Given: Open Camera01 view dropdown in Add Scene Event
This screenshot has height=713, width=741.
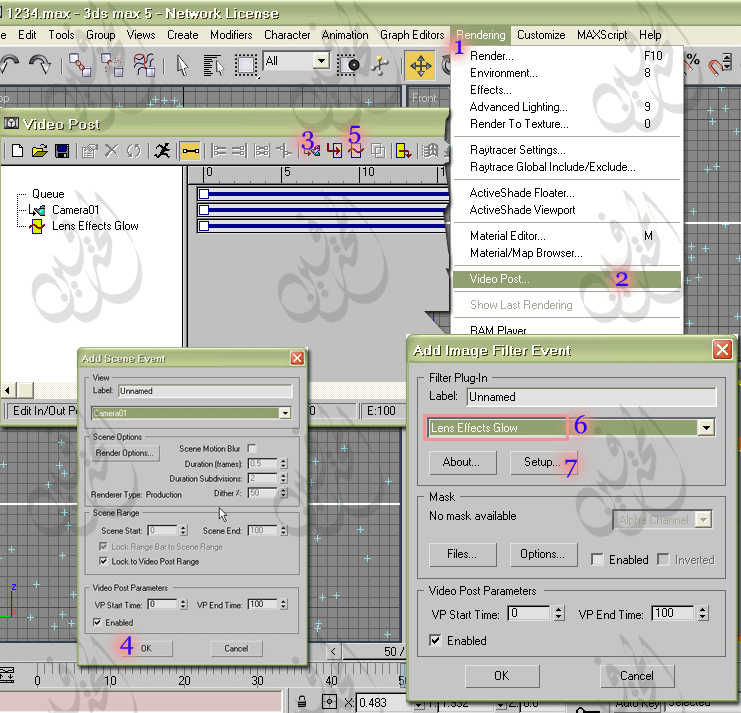Looking at the screenshot, I should pos(284,413).
